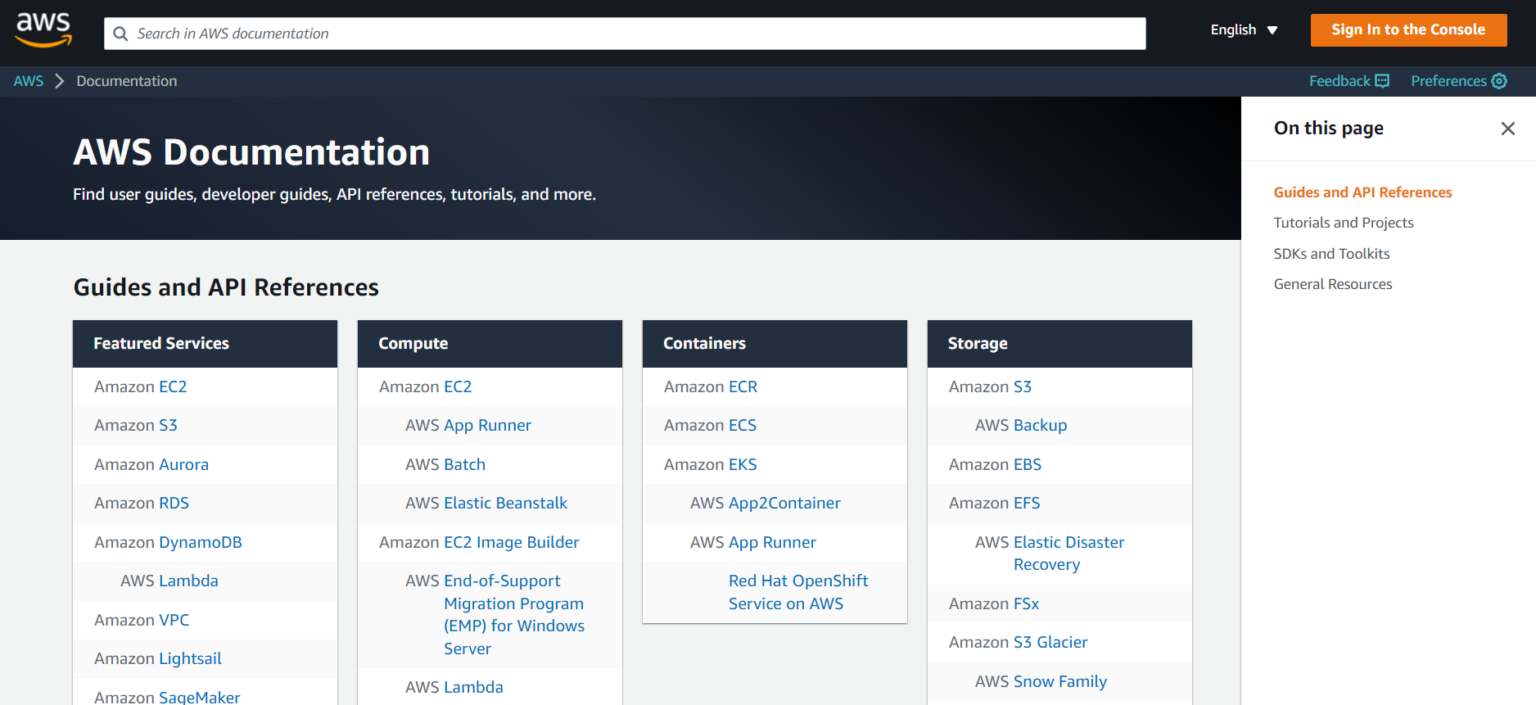The width and height of the screenshot is (1536, 705).
Task: Open the English language dropdown
Action: click(x=1244, y=30)
